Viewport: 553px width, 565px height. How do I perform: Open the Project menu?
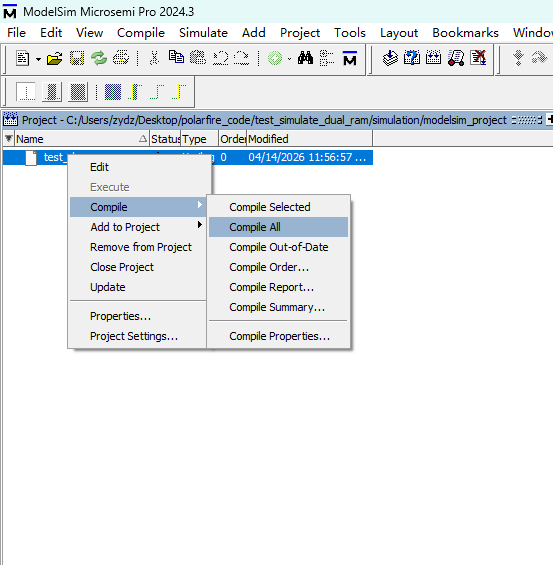[300, 33]
